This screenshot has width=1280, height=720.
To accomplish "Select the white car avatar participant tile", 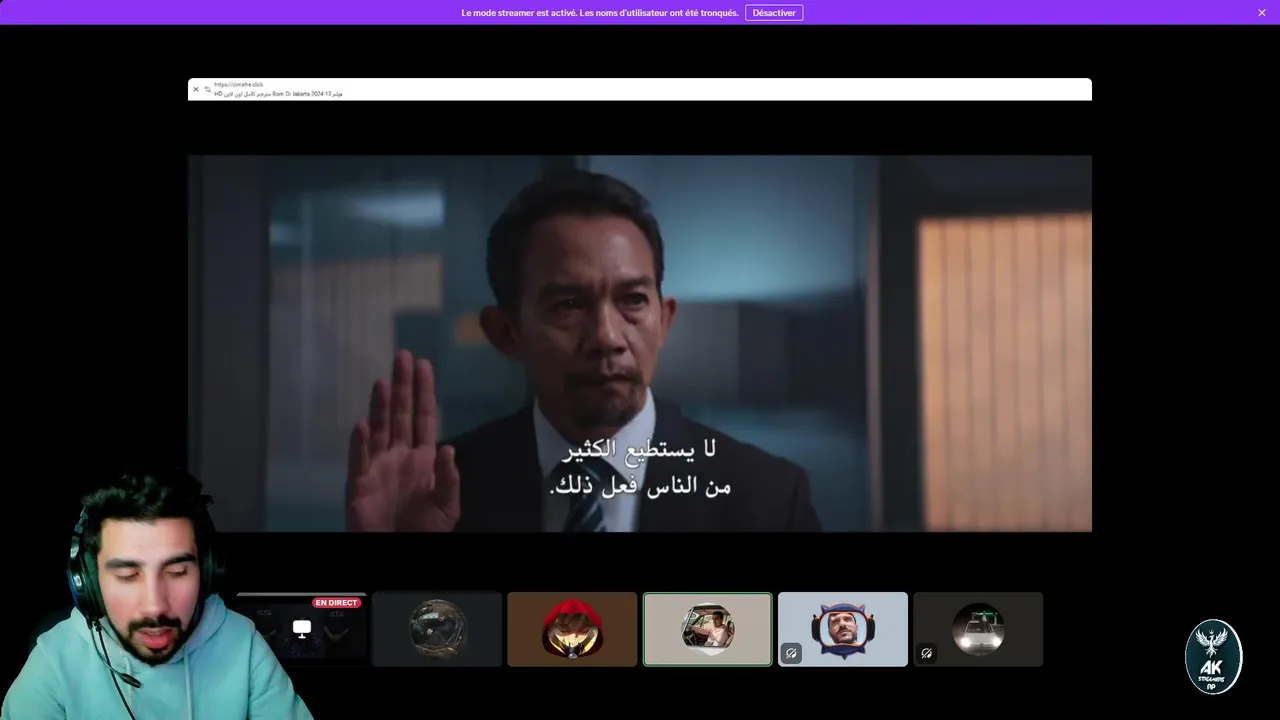I will point(978,629).
